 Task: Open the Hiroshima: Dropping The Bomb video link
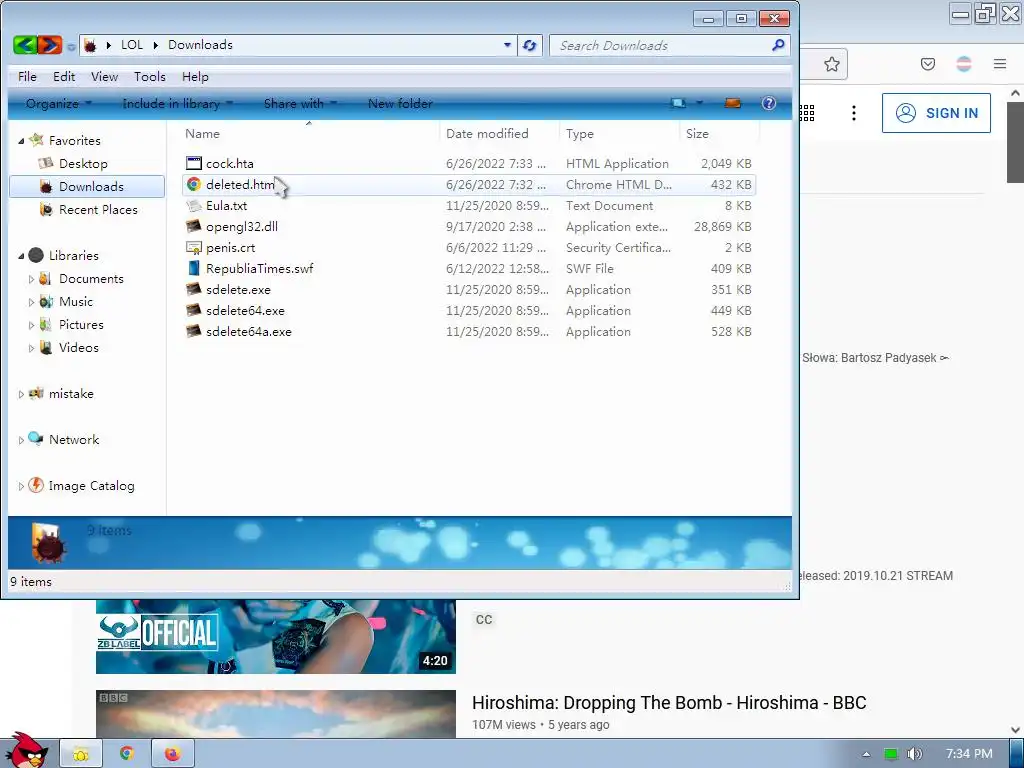click(669, 703)
